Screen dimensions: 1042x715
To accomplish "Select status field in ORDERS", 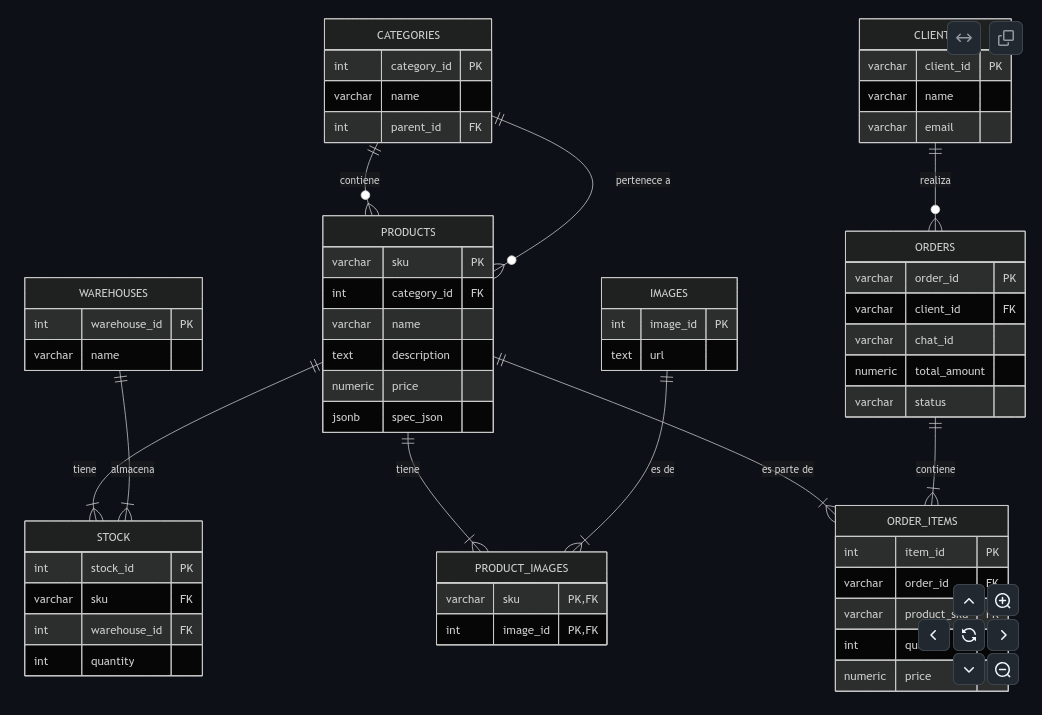I will (935, 402).
